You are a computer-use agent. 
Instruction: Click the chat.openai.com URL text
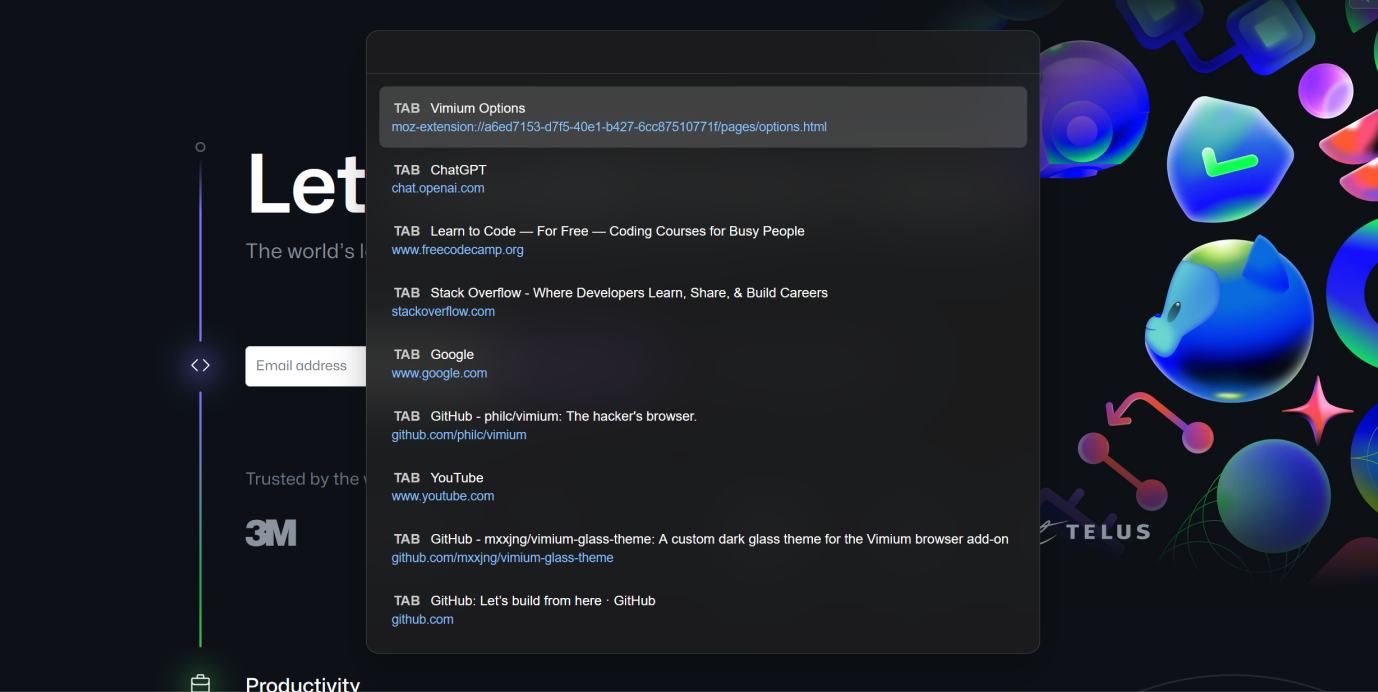coord(438,188)
